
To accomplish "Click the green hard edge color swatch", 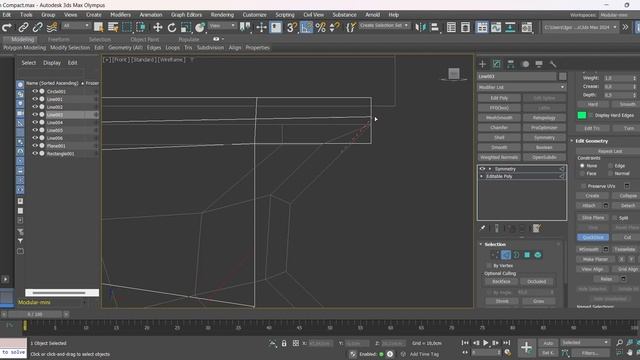I will coord(582,116).
